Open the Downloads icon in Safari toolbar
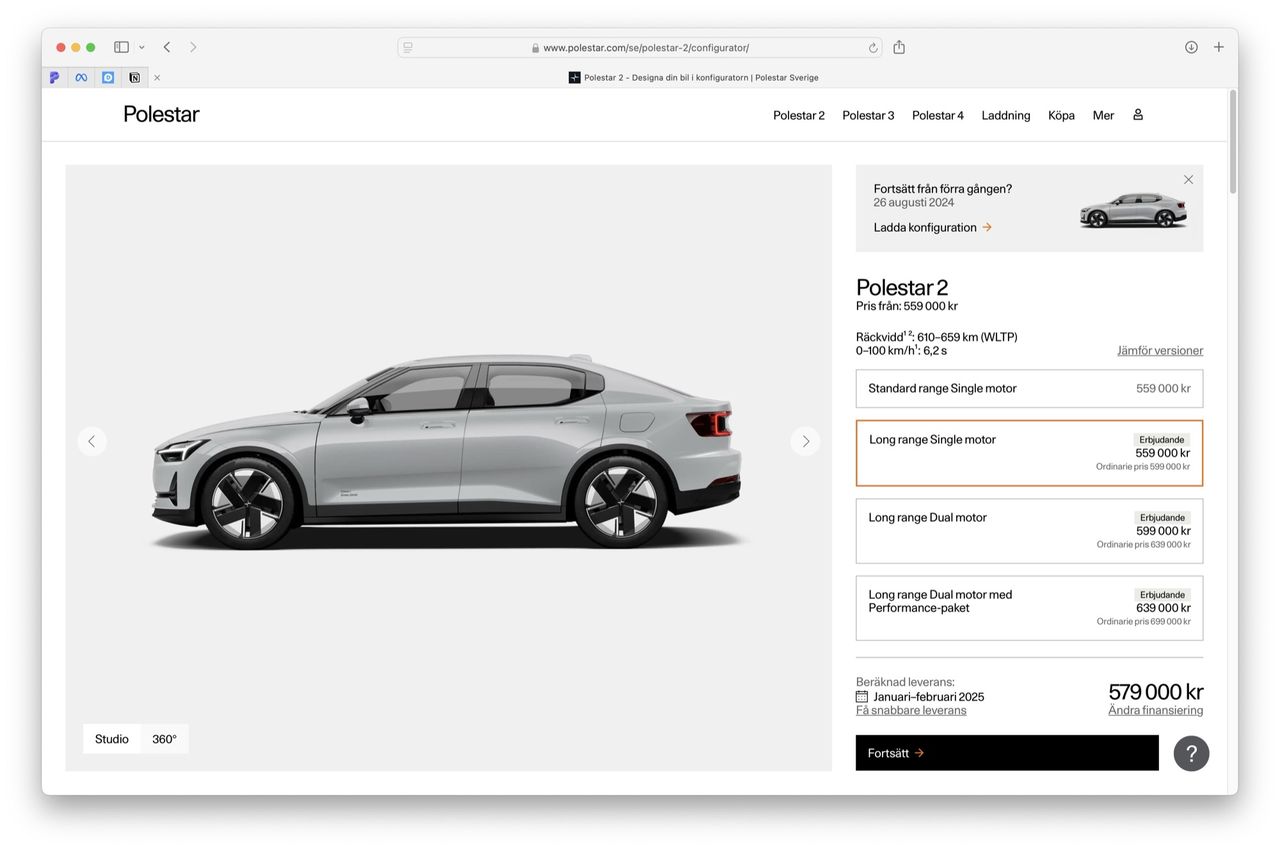Image resolution: width=1280 pixels, height=850 pixels. tap(1189, 46)
